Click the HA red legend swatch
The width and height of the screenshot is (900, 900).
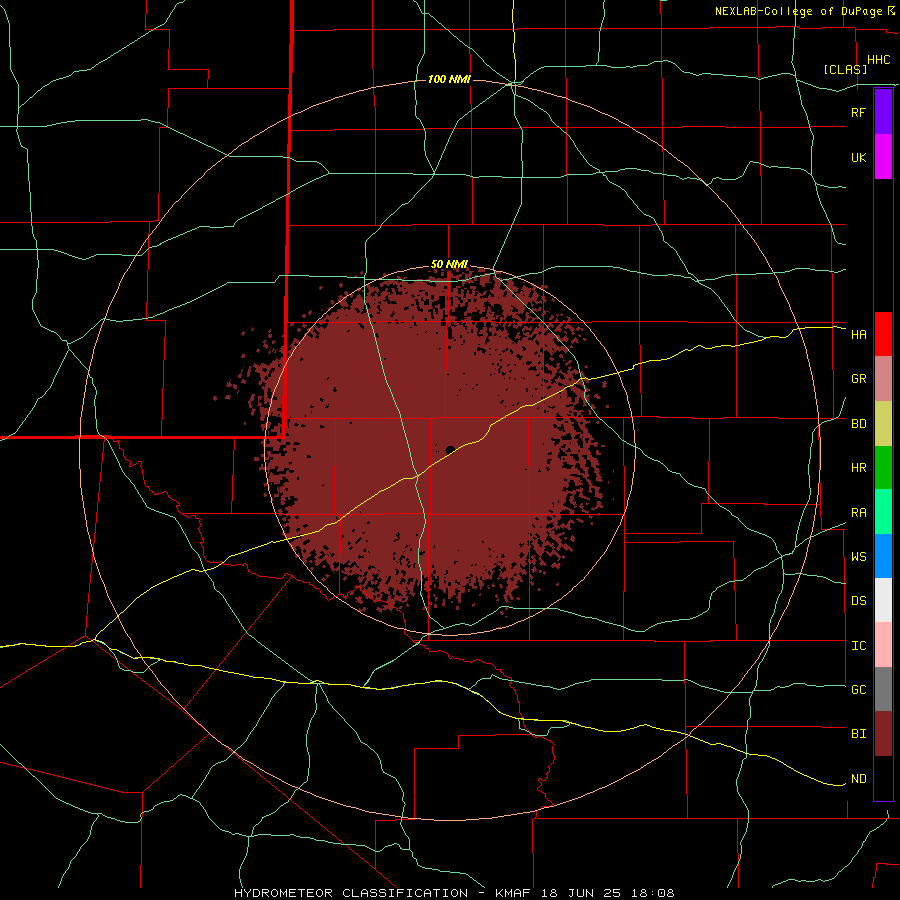883,334
